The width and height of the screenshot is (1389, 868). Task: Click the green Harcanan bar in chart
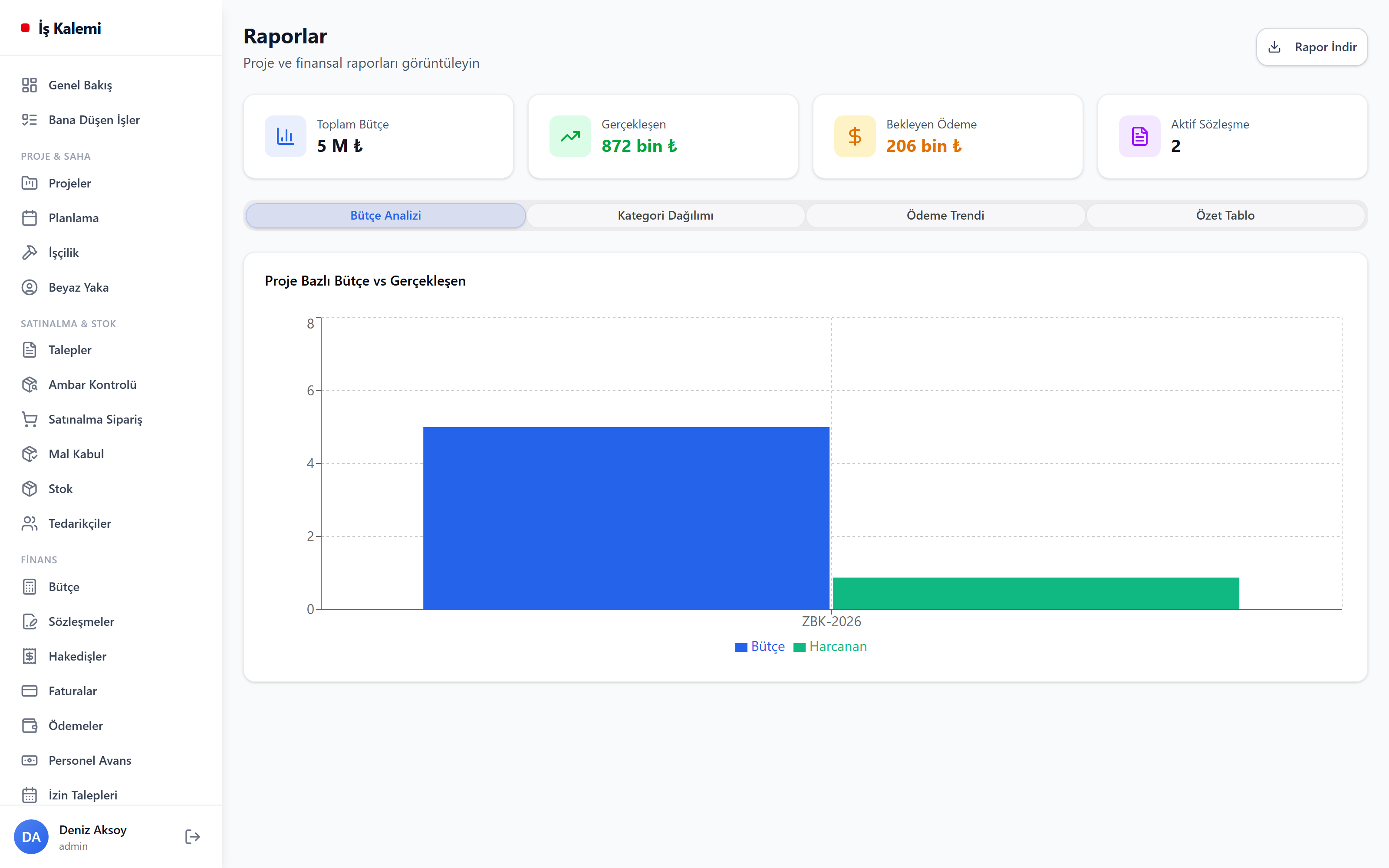[1036, 593]
